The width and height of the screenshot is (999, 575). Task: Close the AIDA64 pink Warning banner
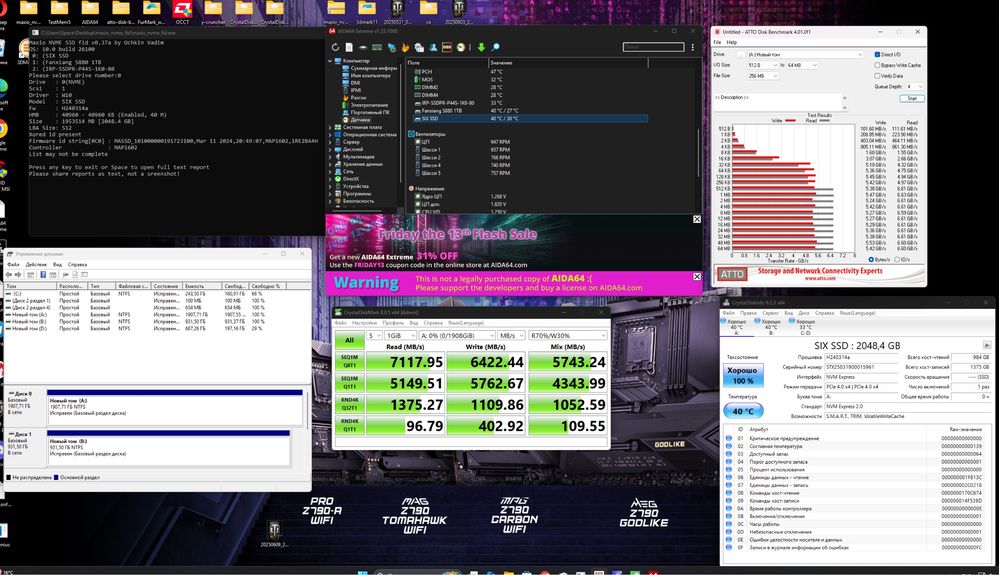click(x=696, y=276)
